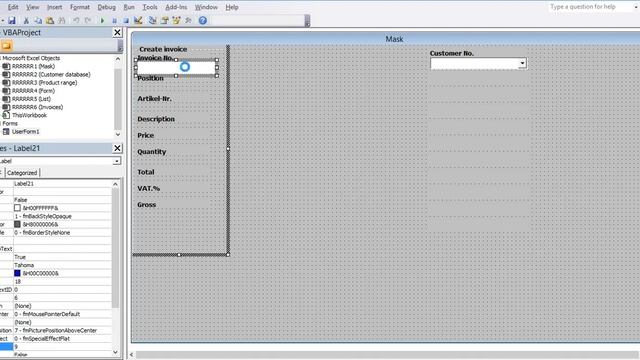Close the VBAProject explorer pane
640x360 pixels.
(117, 32)
